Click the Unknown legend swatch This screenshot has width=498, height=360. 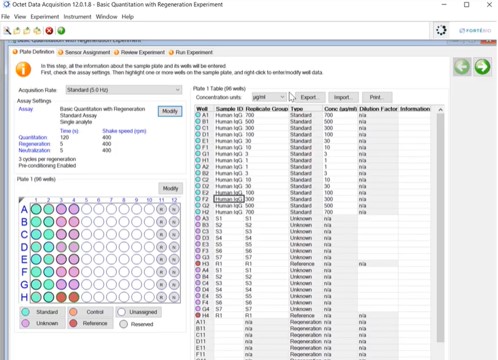pyautogui.click(x=25, y=323)
